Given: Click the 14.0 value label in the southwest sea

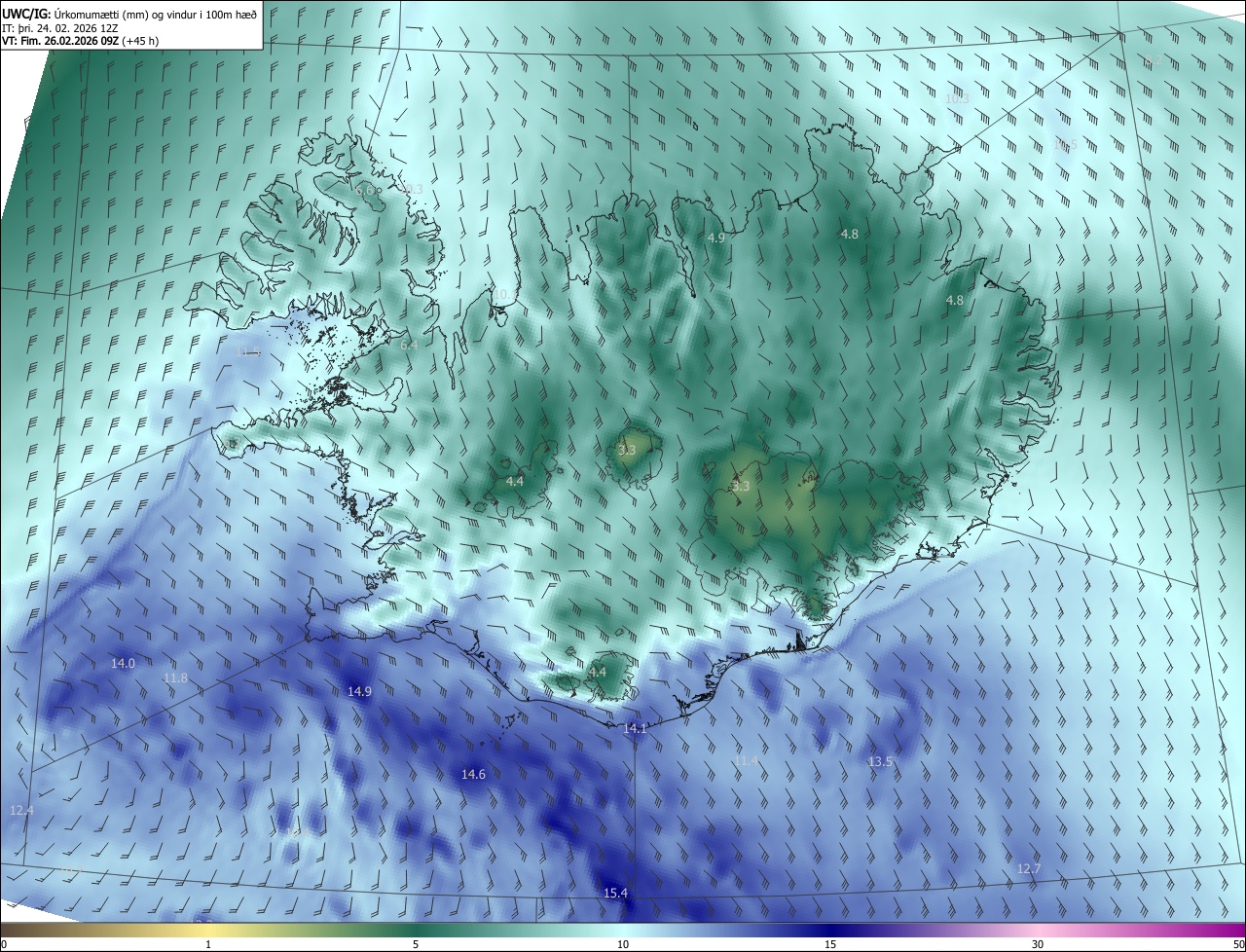Looking at the screenshot, I should [x=123, y=663].
